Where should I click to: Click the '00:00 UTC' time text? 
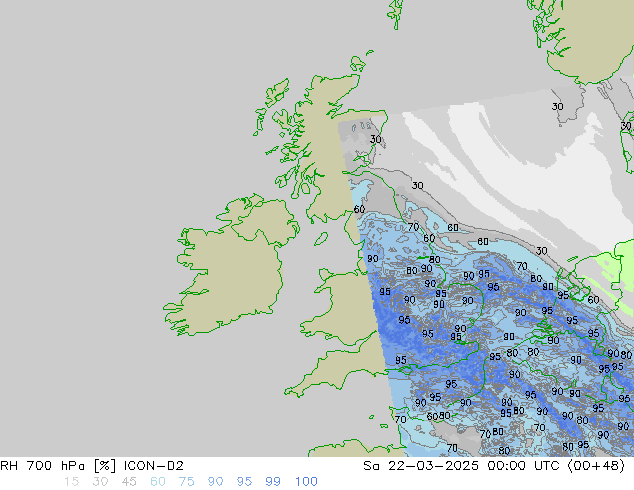[x=524, y=466]
